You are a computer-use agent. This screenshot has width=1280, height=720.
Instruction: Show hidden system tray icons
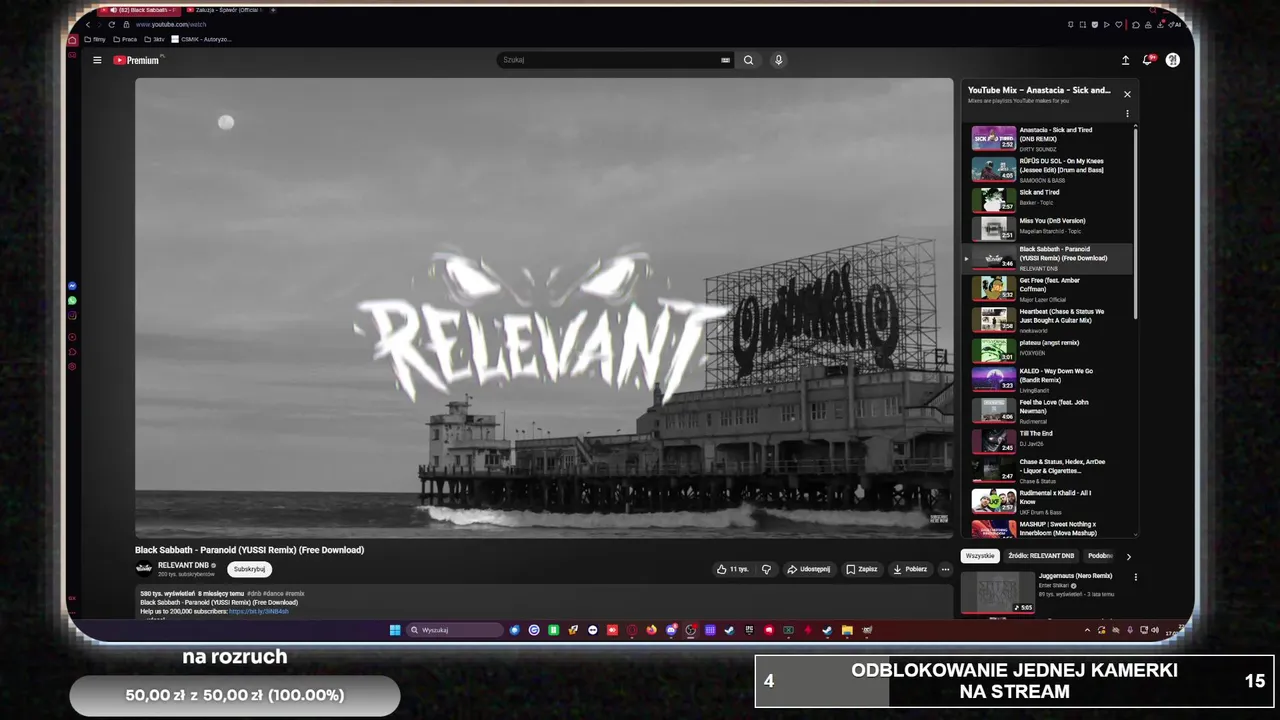[1087, 630]
